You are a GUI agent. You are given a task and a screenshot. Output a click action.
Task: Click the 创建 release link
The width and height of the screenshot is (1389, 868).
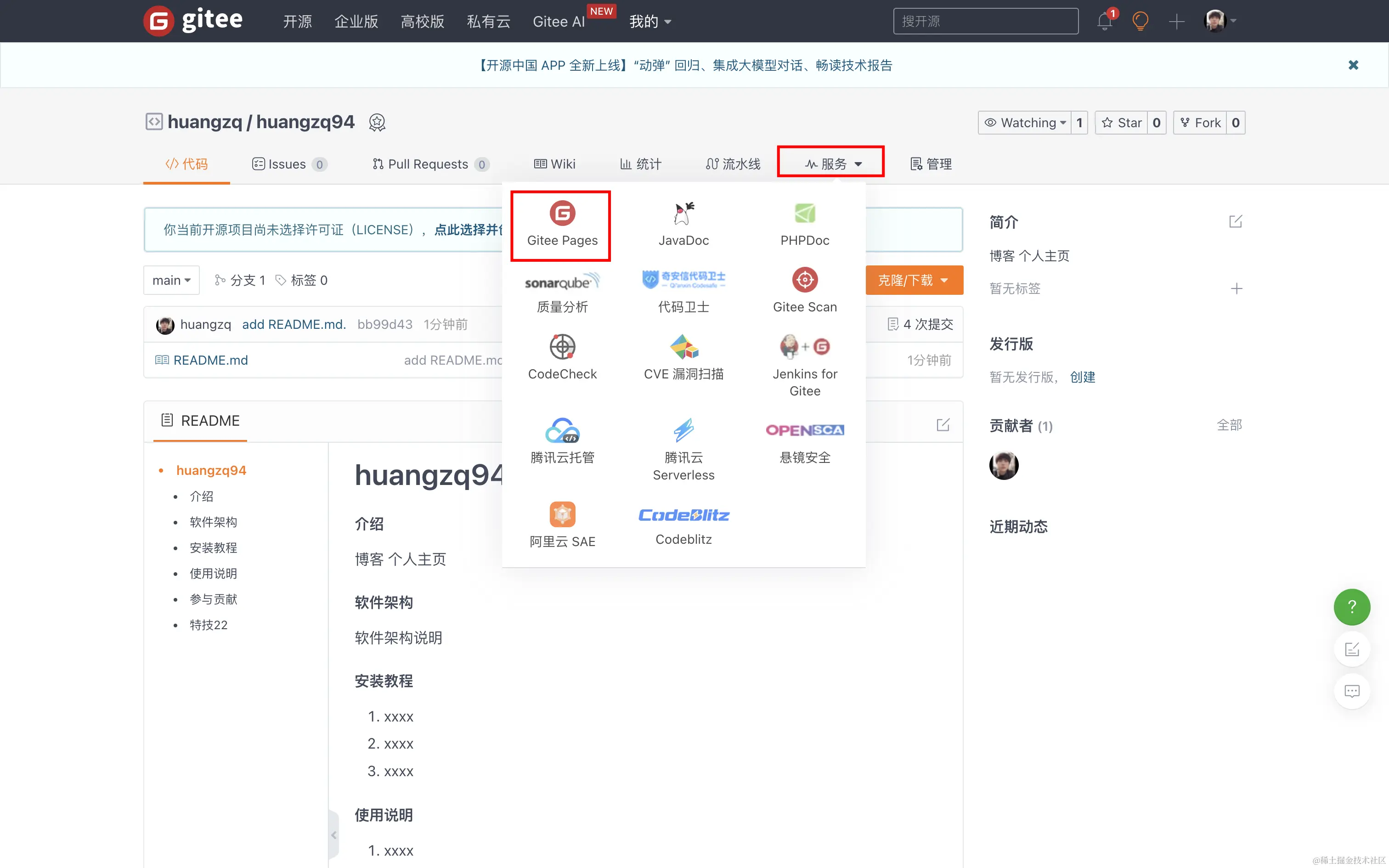coord(1083,377)
